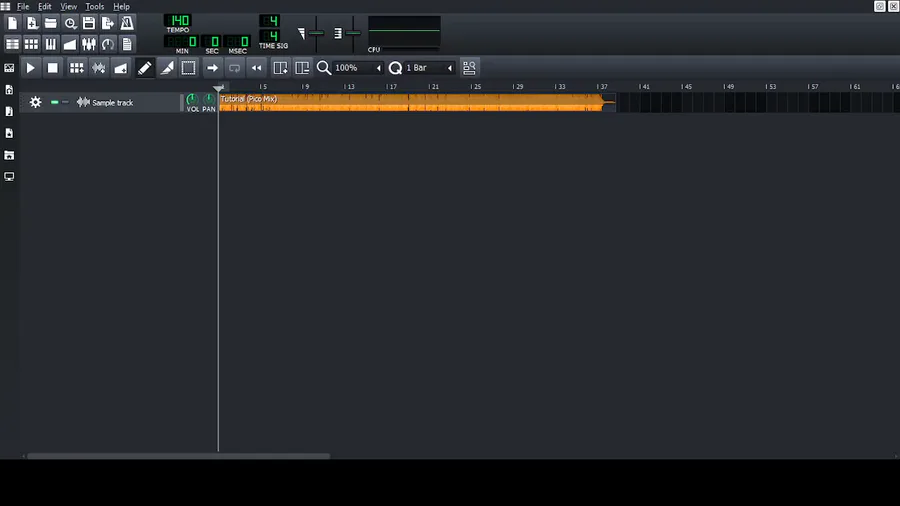This screenshot has height=506, width=900.
Task: Click the quantization Q icon
Action: click(x=395, y=68)
